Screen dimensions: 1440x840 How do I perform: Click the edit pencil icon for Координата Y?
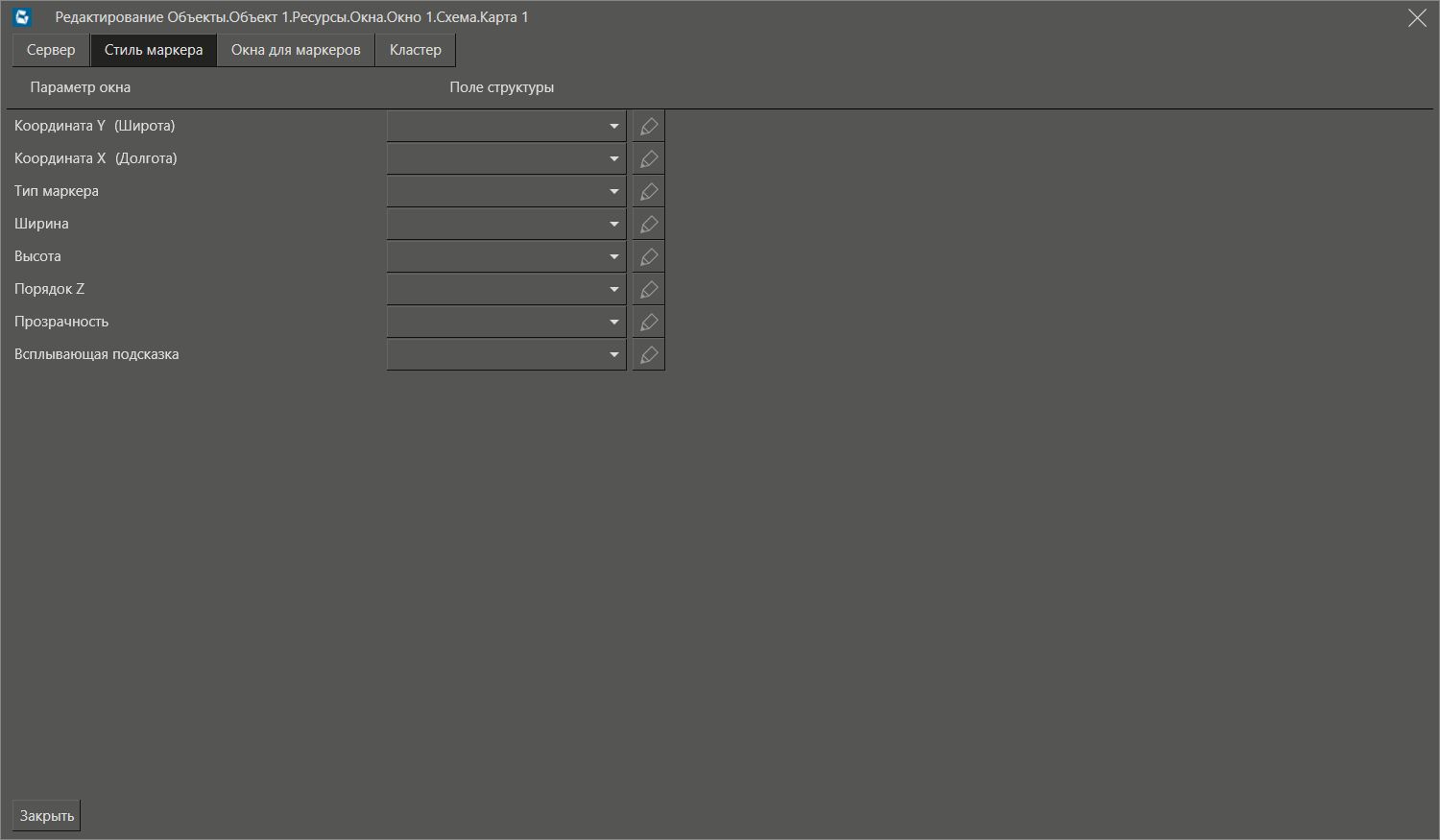tap(649, 127)
